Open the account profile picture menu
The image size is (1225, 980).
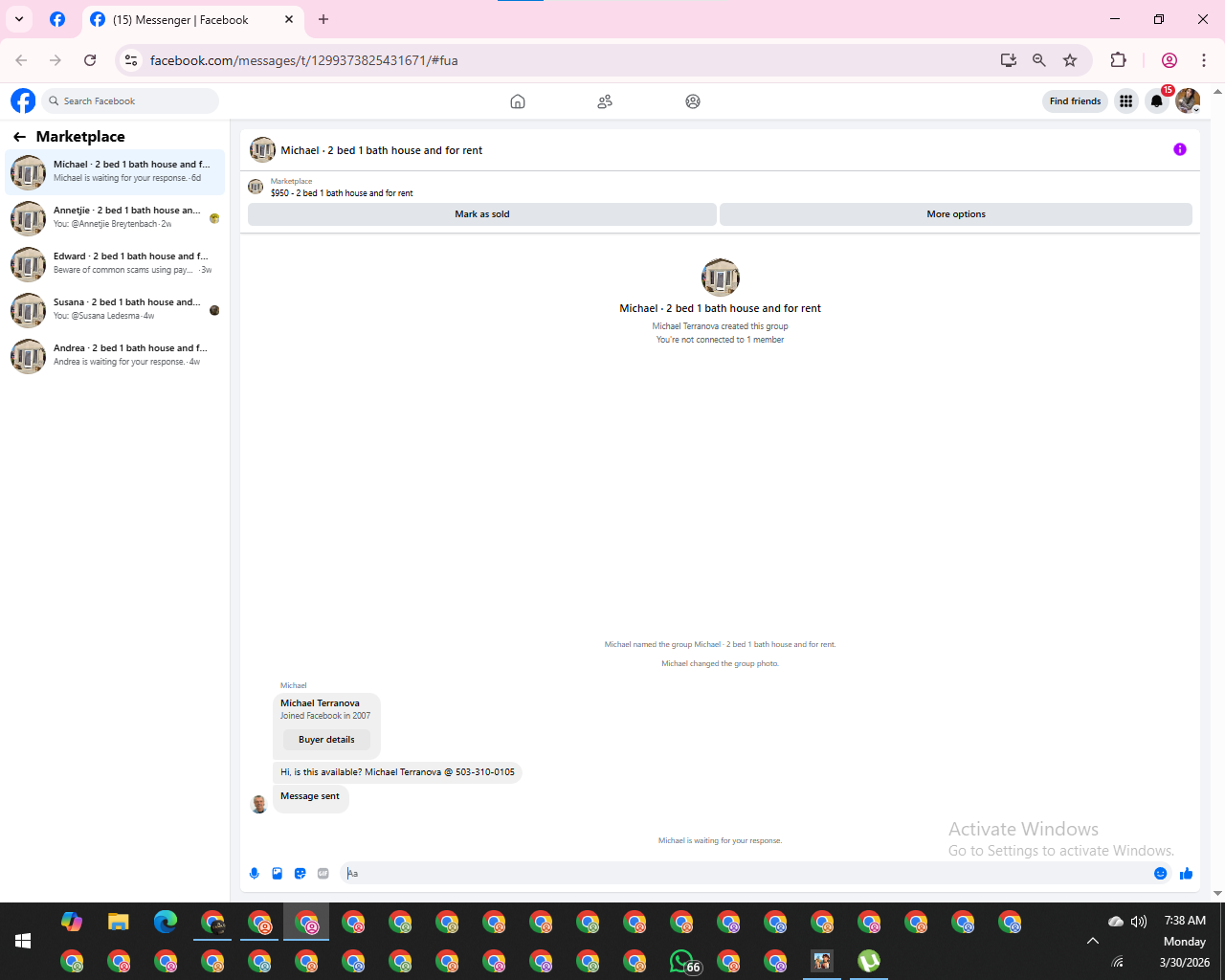coord(1188,100)
